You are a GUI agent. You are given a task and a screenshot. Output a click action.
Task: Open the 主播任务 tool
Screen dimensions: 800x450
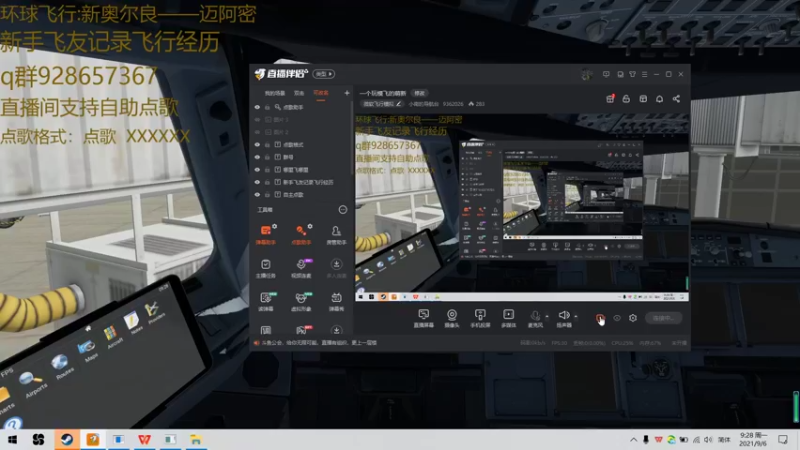266,268
